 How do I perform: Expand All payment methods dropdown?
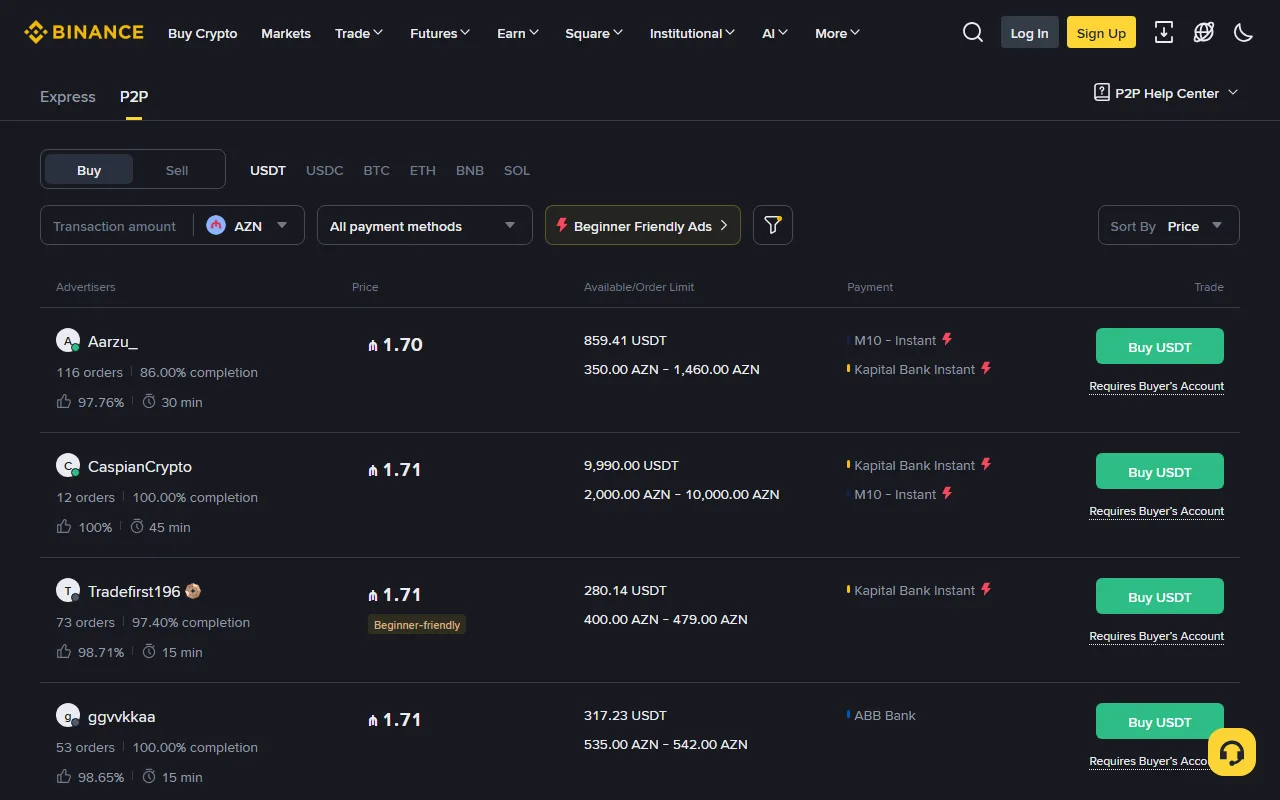point(425,226)
